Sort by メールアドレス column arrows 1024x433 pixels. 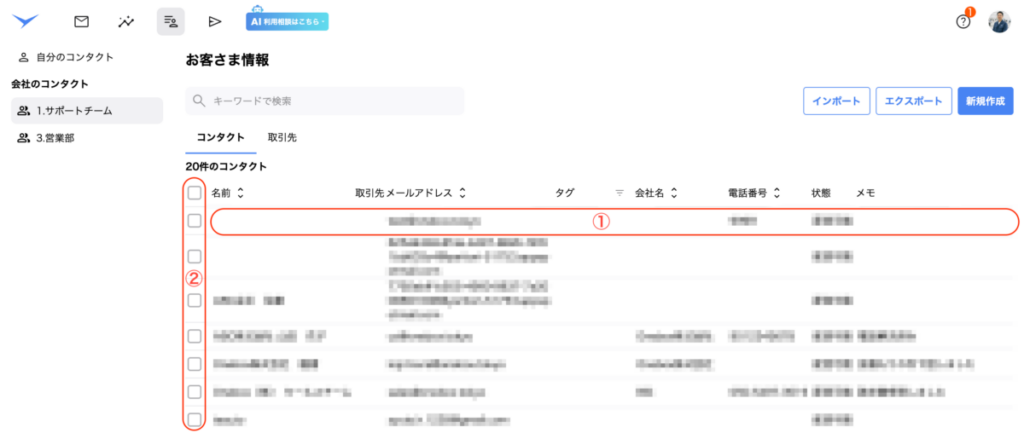click(462, 192)
